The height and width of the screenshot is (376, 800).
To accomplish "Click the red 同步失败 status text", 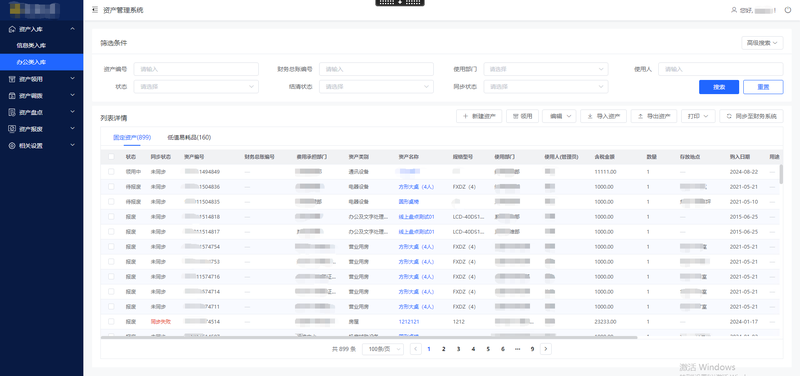I will (x=161, y=322).
